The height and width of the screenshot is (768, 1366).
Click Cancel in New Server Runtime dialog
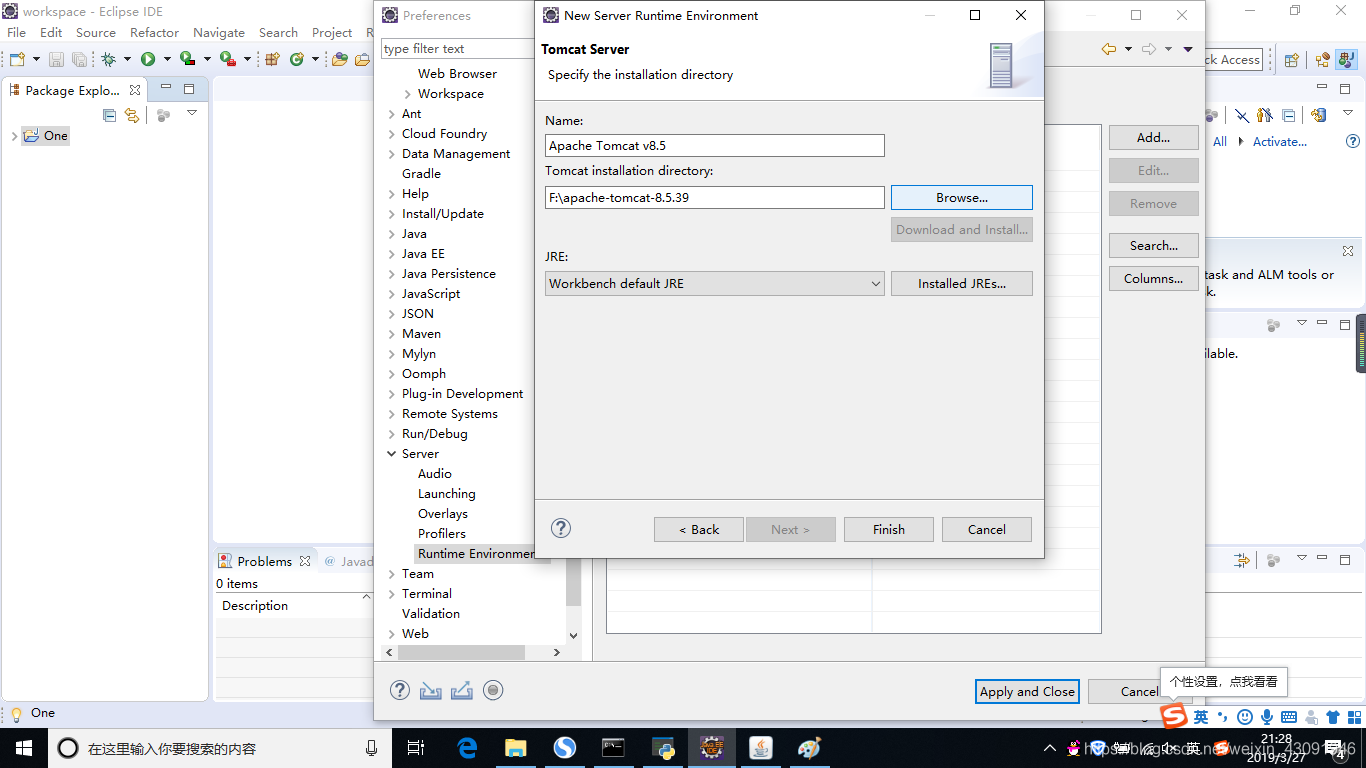986,529
